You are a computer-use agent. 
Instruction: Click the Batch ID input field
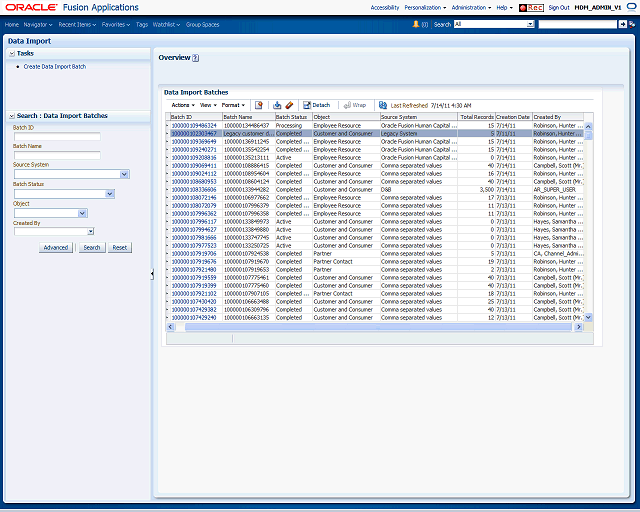[x=57, y=137]
